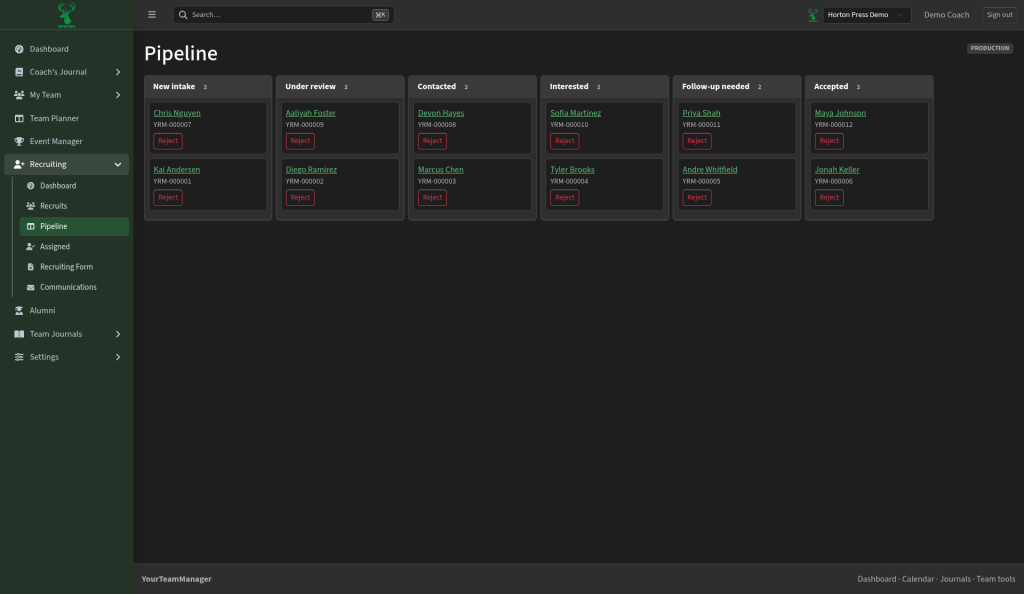Reject recruit Priya Shah

pyautogui.click(x=697, y=141)
